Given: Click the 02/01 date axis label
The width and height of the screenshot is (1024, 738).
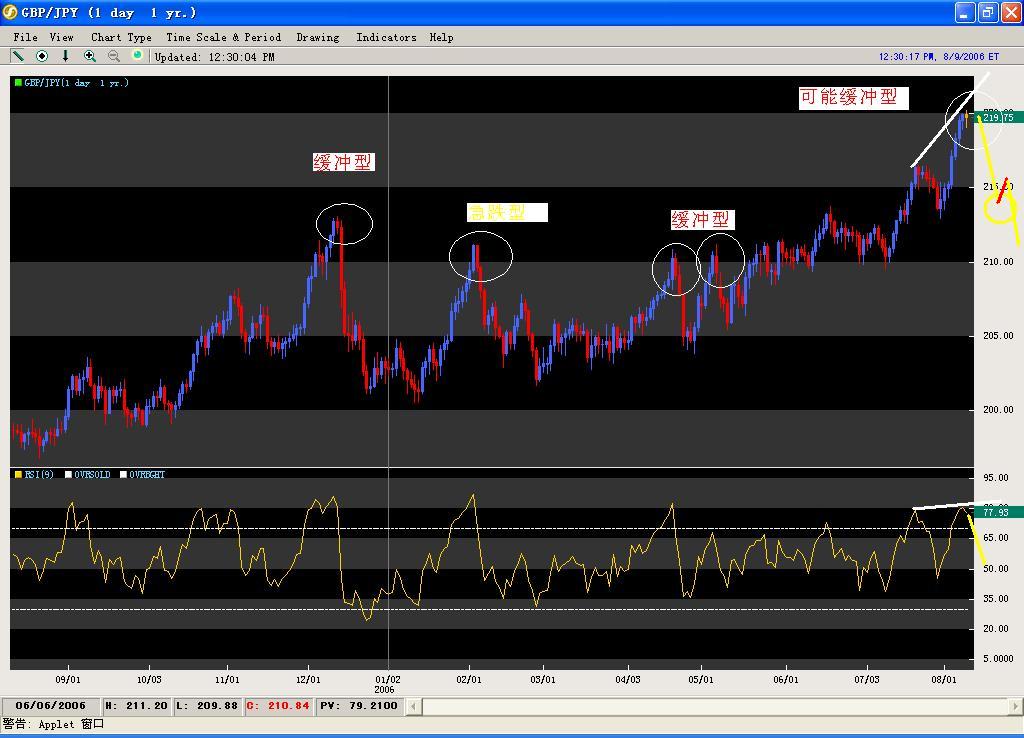Looking at the screenshot, I should 469,679.
